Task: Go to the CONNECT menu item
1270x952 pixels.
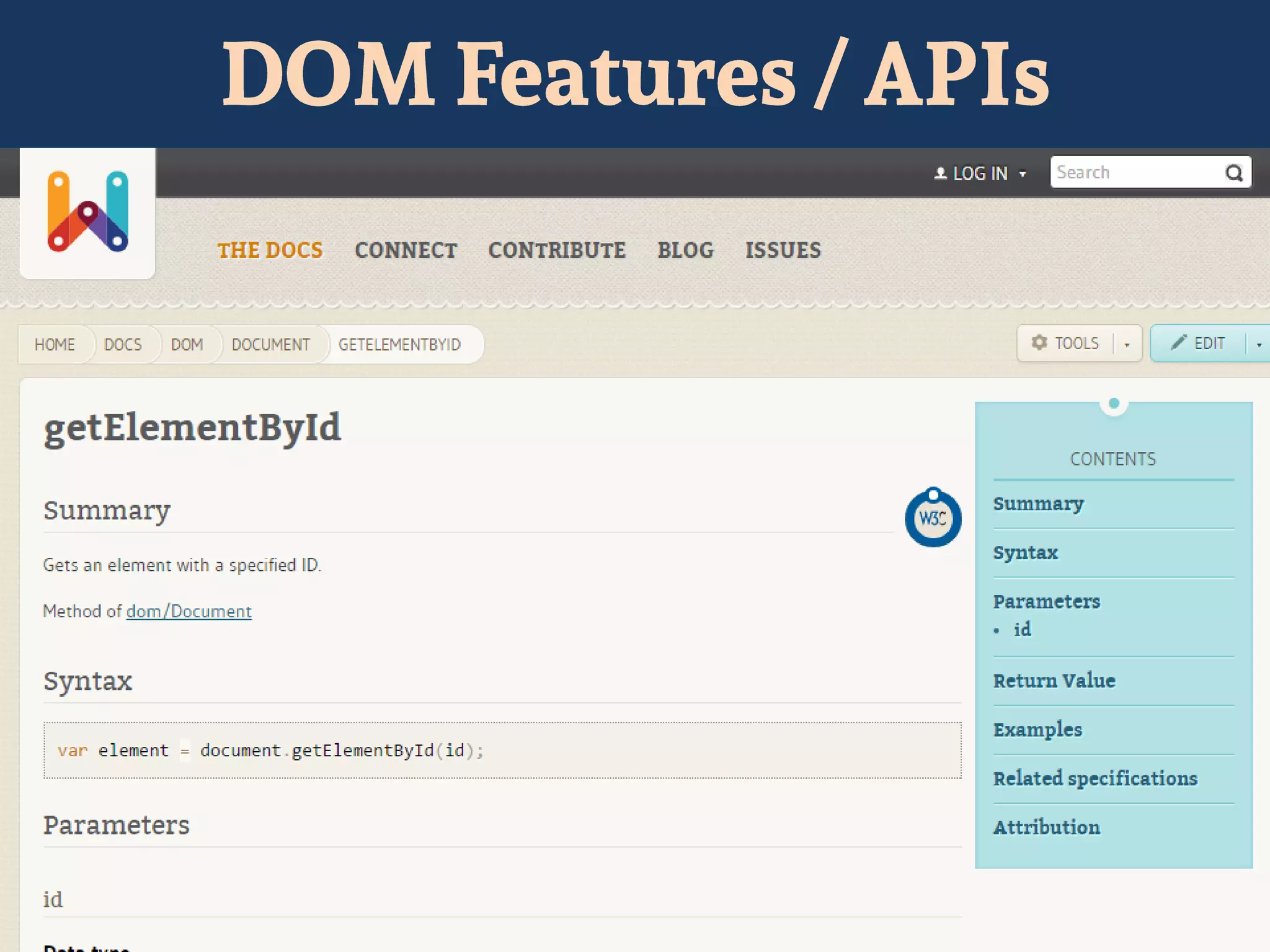Action: 406,250
